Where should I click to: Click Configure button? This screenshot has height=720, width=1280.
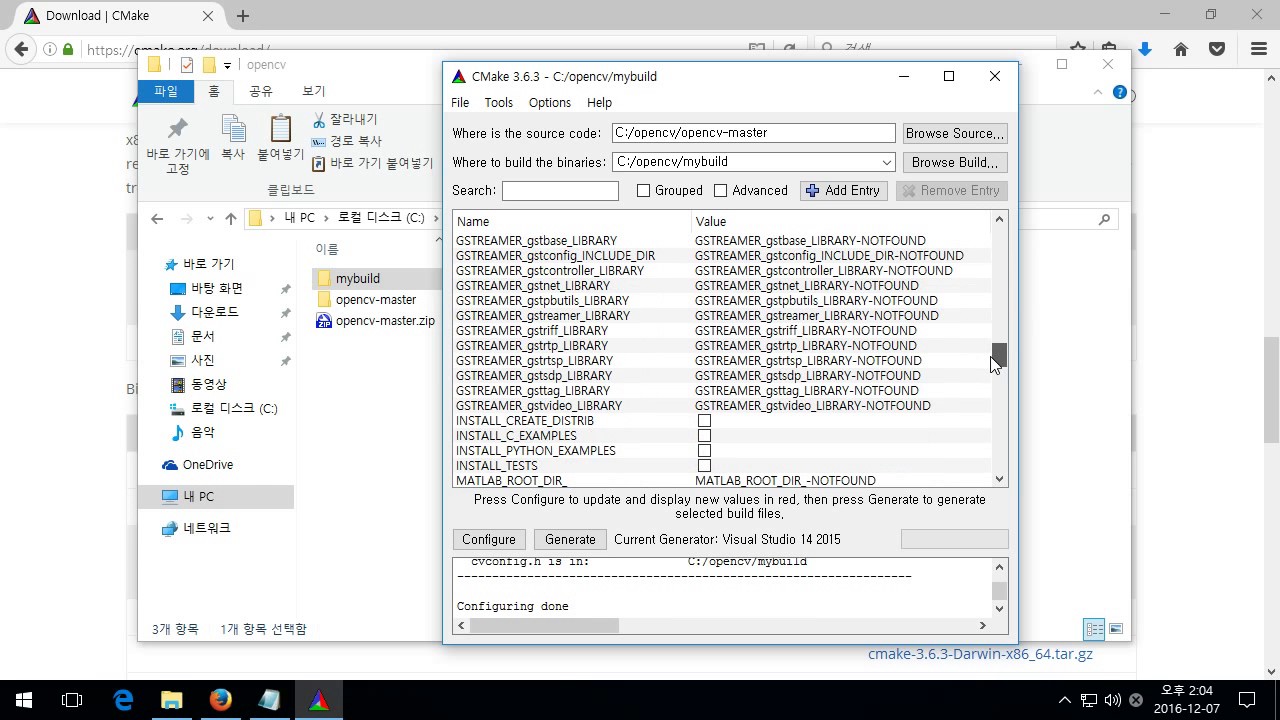489,539
